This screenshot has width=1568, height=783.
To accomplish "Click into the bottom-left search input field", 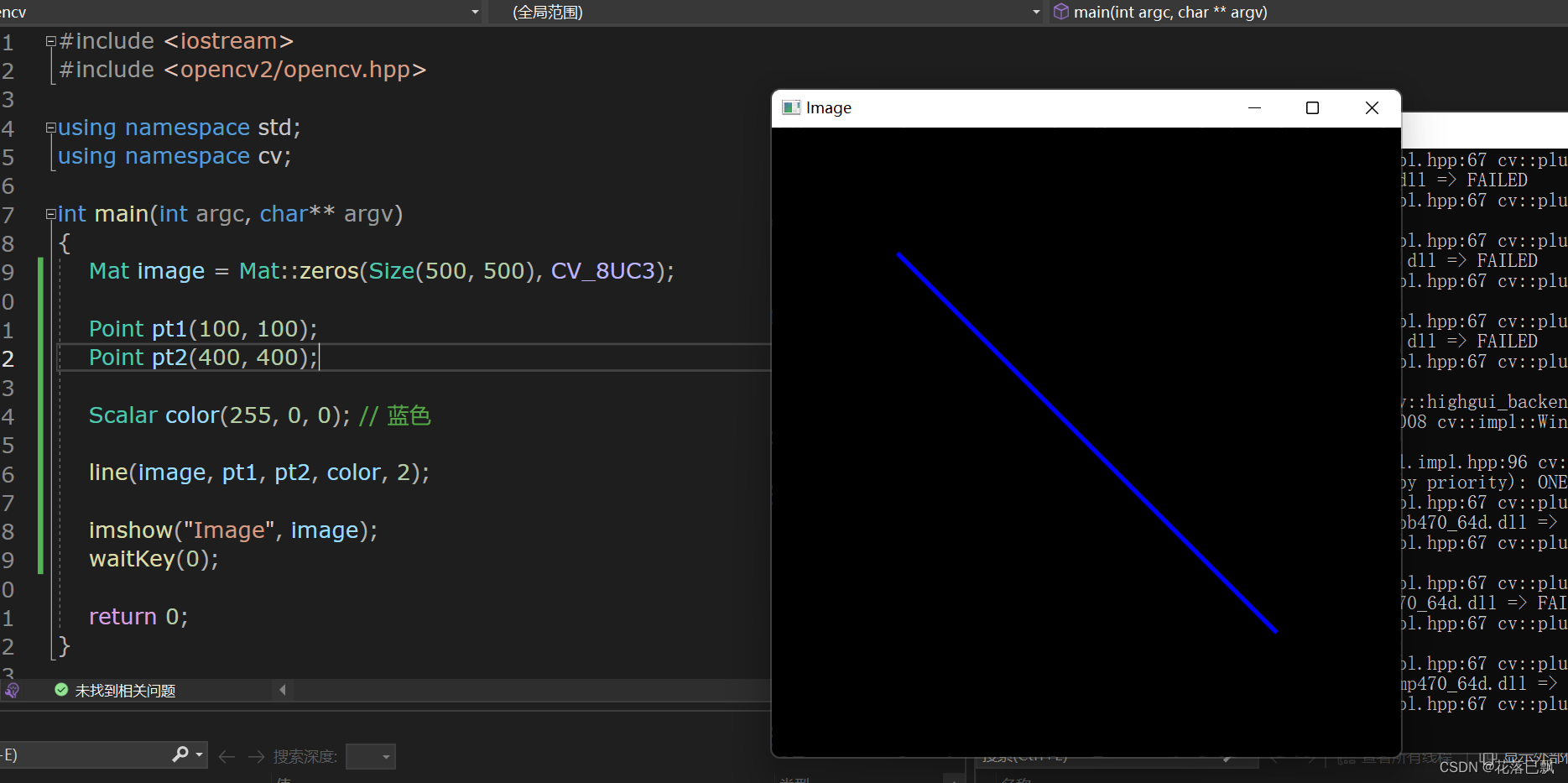I will point(84,754).
